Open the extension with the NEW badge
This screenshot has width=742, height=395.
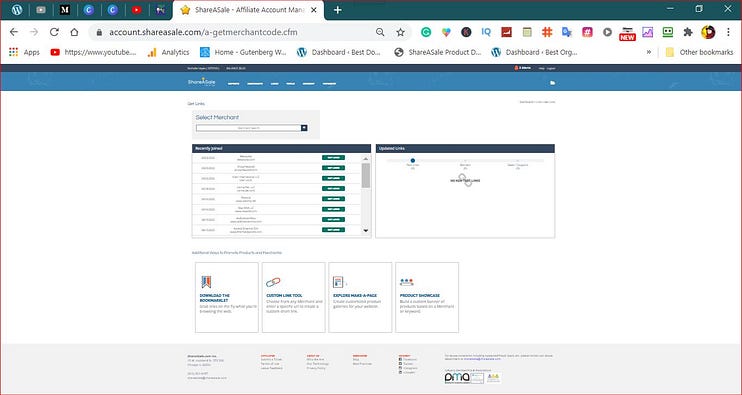coord(627,33)
